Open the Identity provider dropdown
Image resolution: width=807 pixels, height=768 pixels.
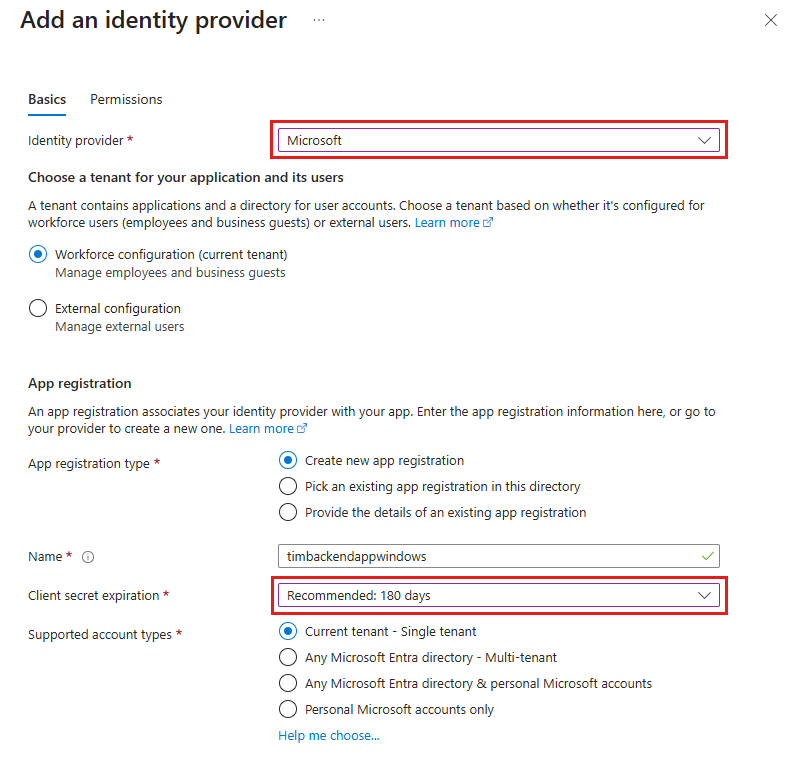click(498, 140)
